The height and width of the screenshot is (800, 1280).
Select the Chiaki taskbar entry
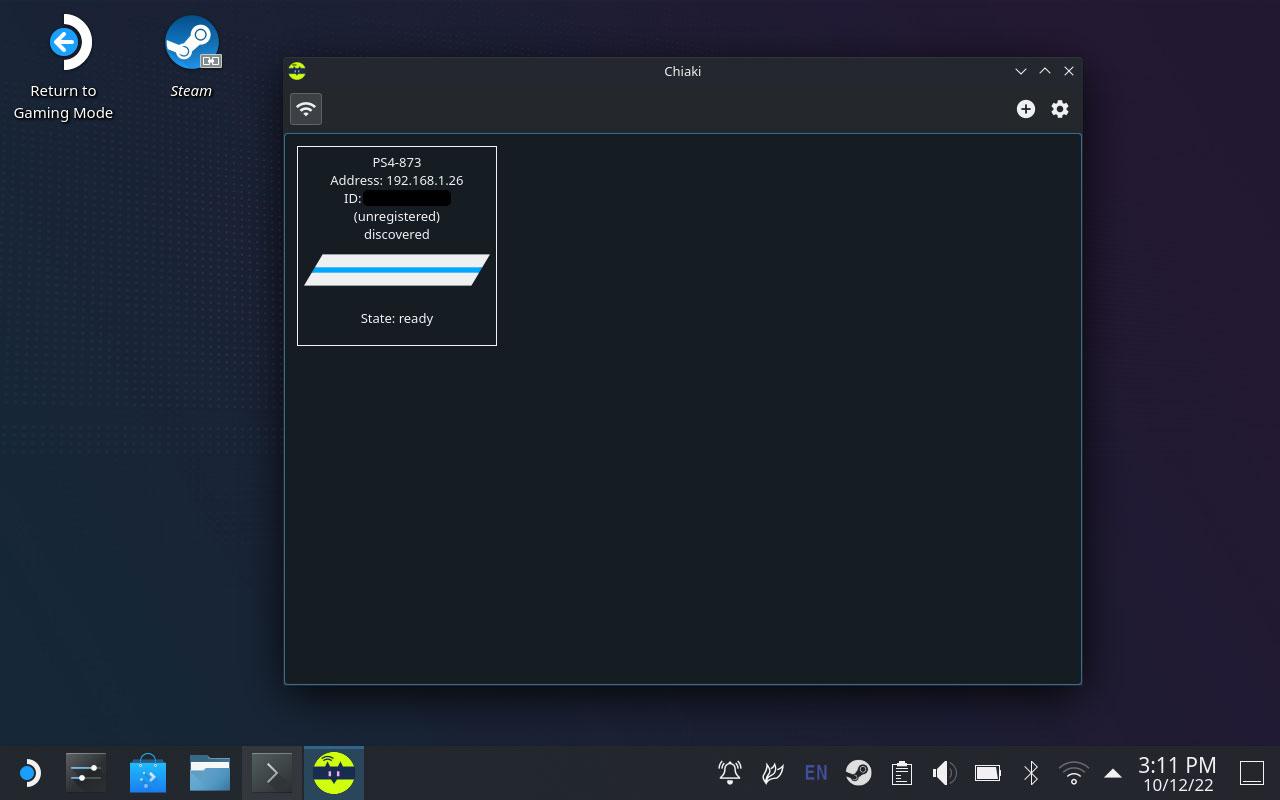pyautogui.click(x=334, y=773)
